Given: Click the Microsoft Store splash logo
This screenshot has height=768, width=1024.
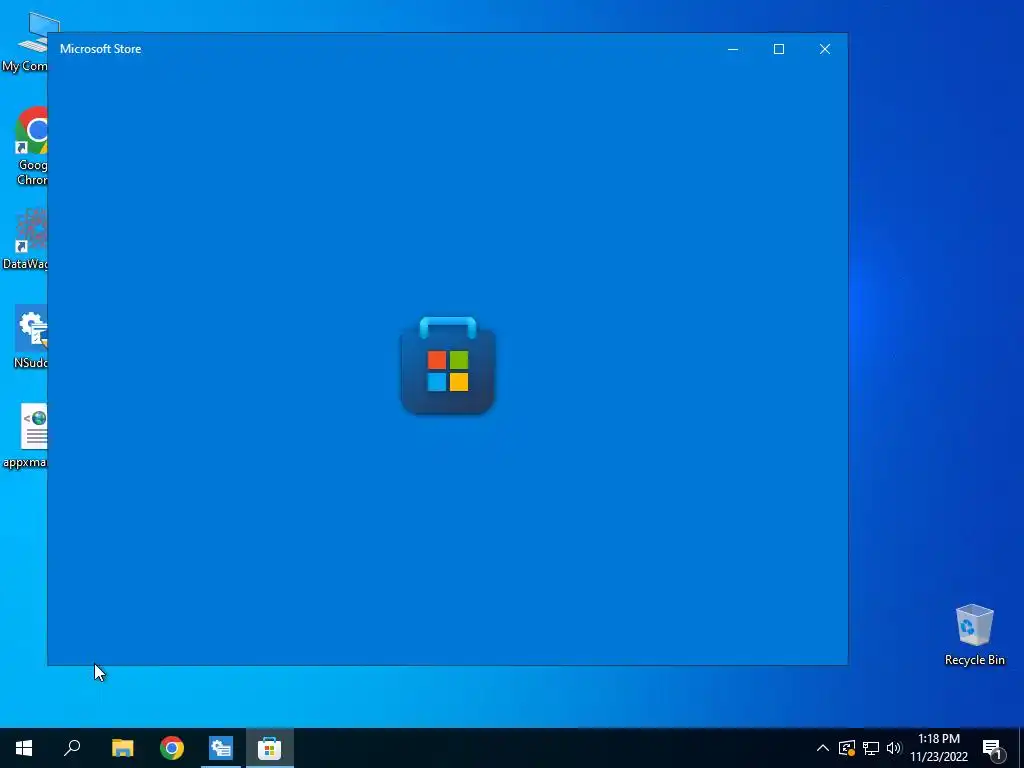Looking at the screenshot, I should tap(447, 365).
